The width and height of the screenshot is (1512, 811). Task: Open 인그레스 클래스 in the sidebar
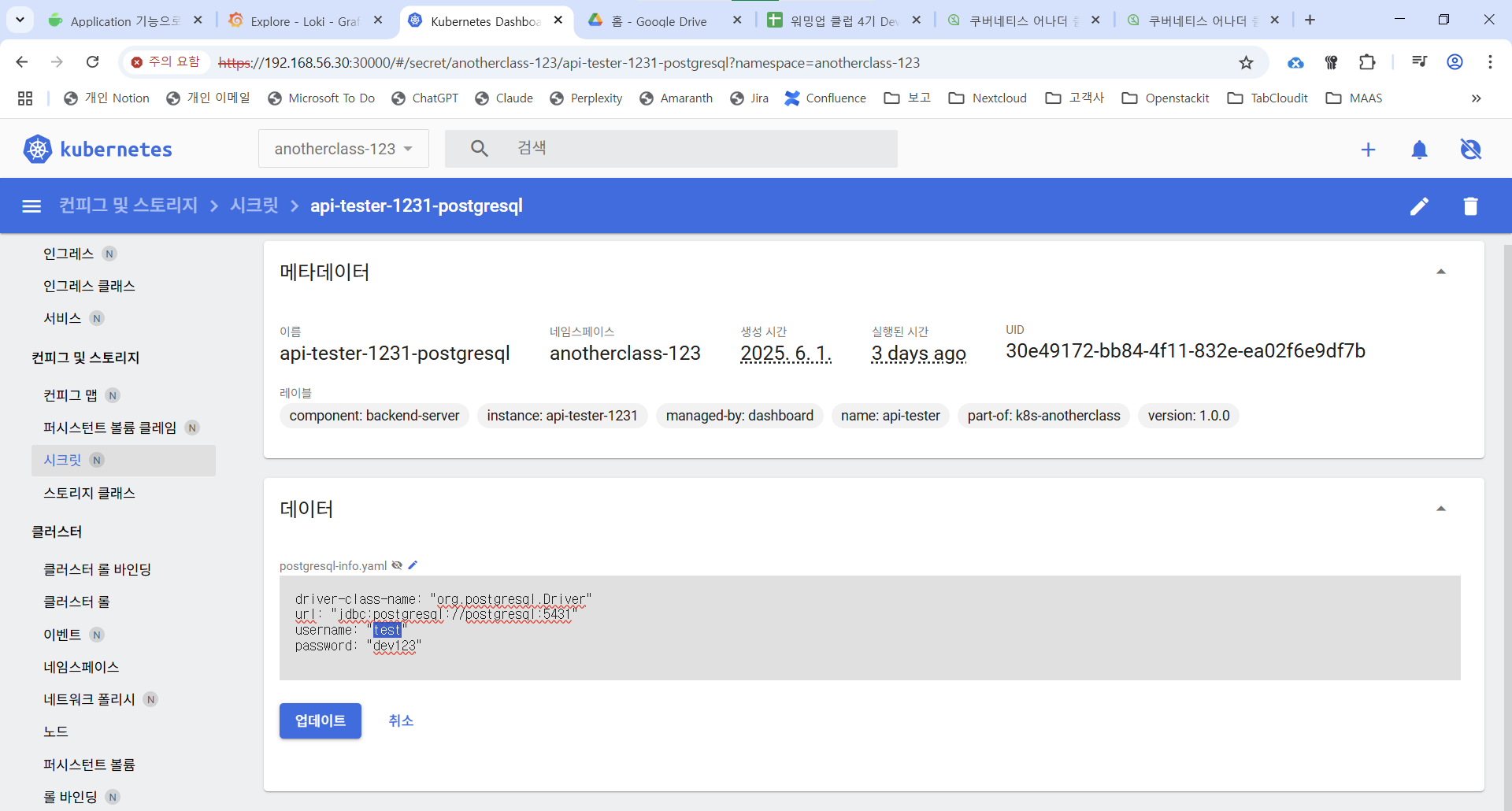pyautogui.click(x=89, y=286)
